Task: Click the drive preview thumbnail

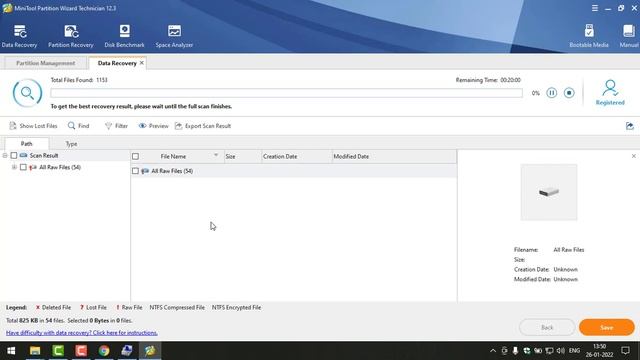Action: coord(549,192)
